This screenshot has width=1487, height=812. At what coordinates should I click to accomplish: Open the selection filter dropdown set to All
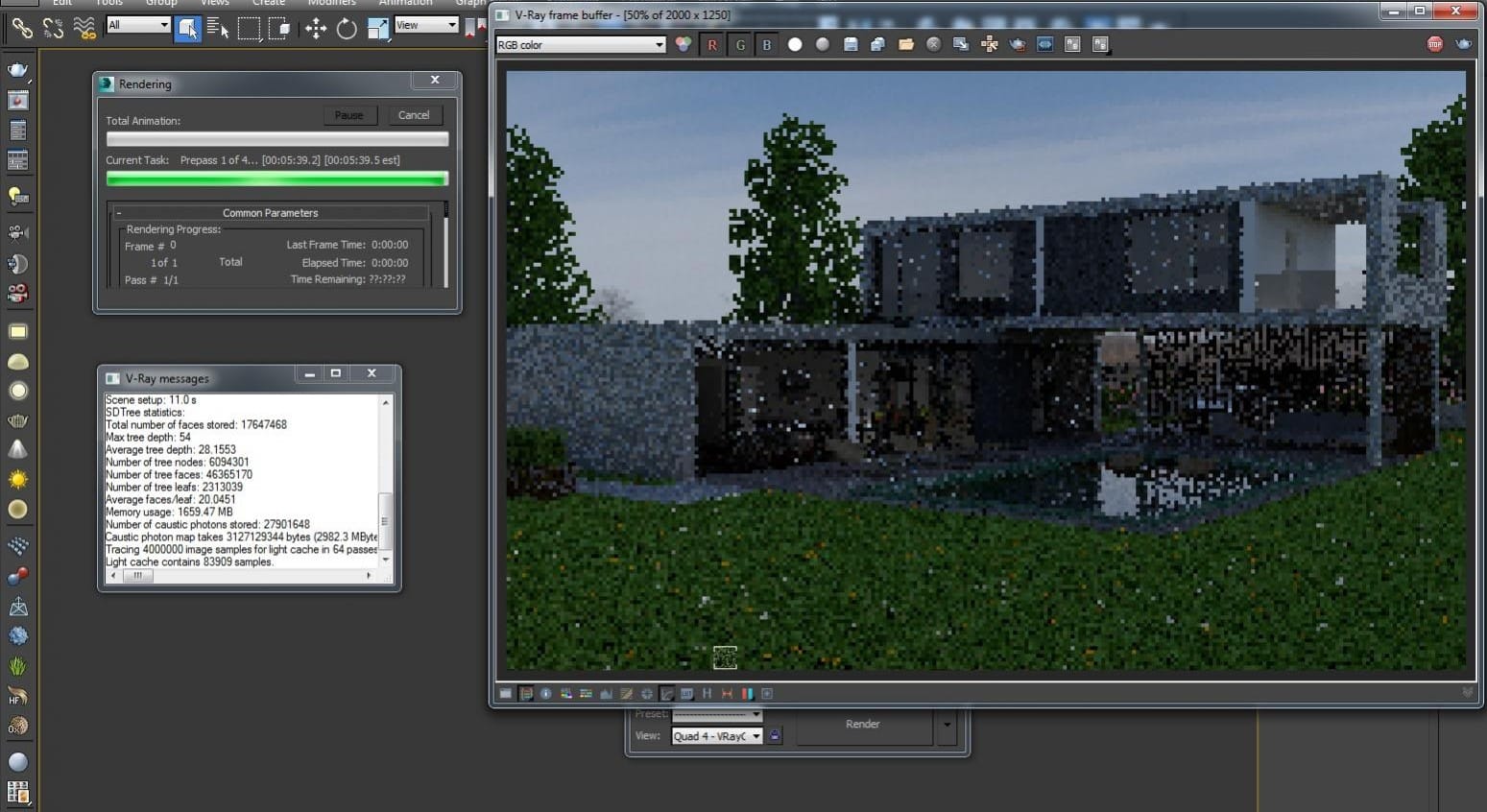(136, 24)
